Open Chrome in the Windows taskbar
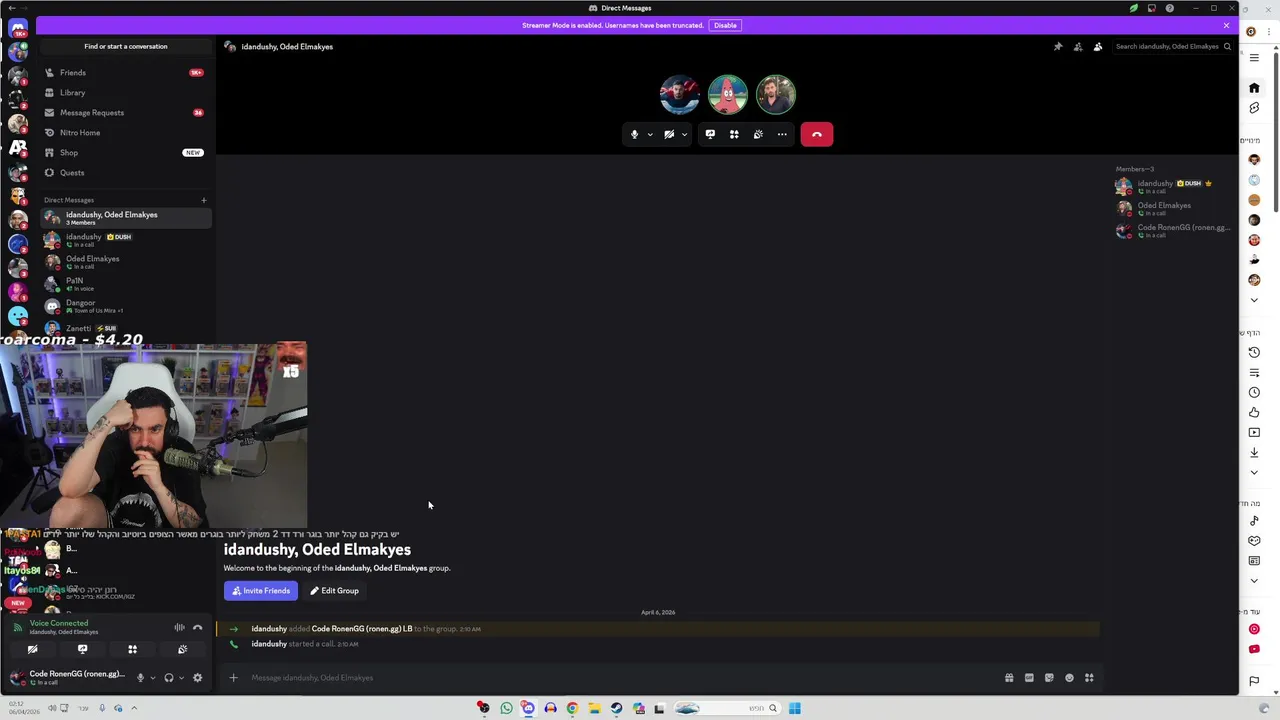Screen dimensions: 1280x720 click(x=572, y=708)
